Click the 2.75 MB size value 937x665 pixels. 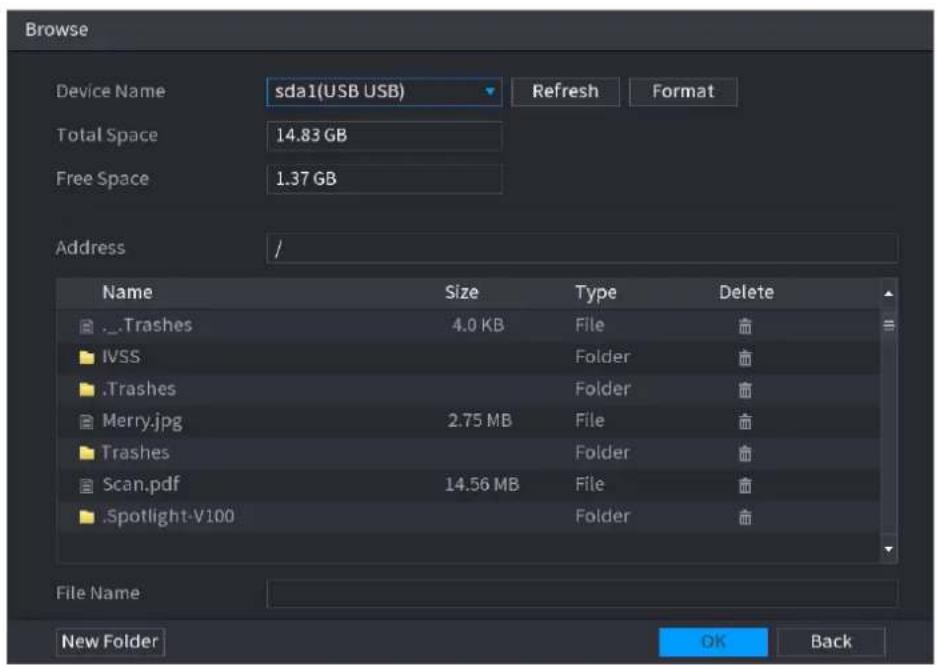480,421
